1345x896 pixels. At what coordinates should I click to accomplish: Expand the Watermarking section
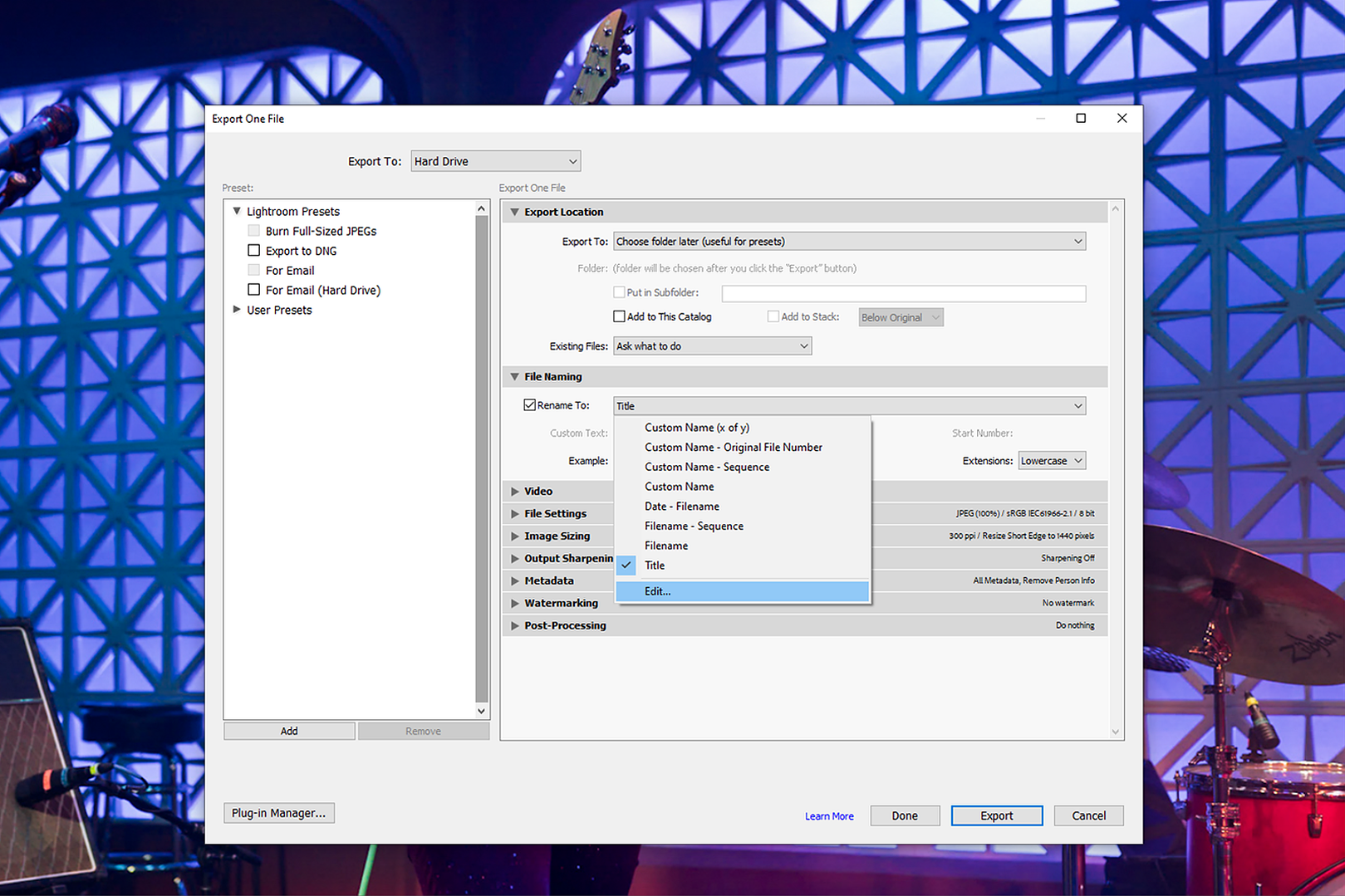[x=515, y=604]
